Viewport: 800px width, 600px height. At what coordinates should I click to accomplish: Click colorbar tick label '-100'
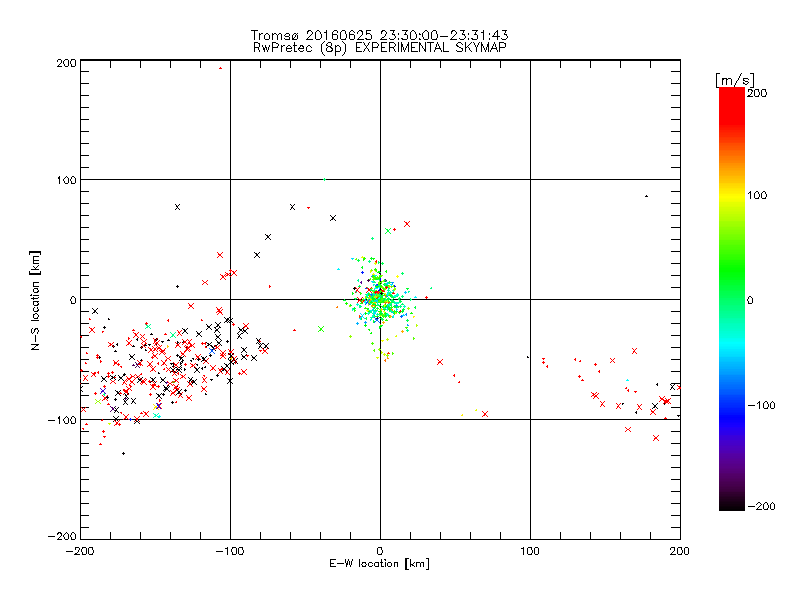(x=761, y=406)
